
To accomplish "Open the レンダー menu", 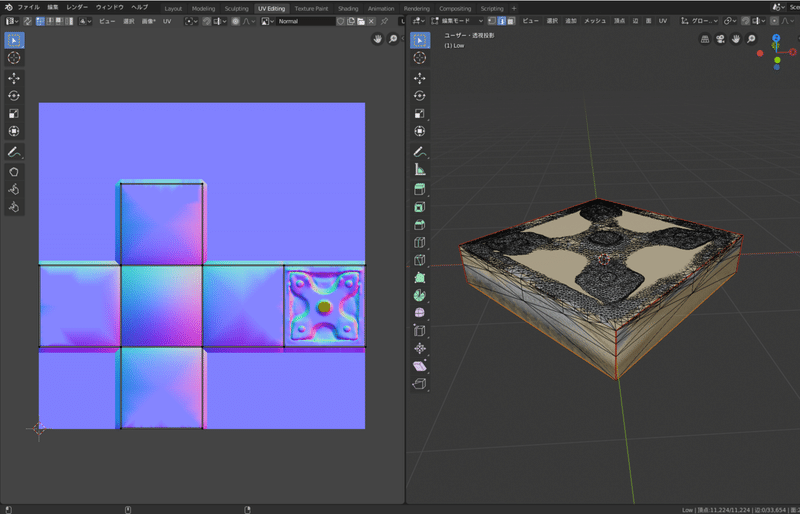I will (x=77, y=8).
